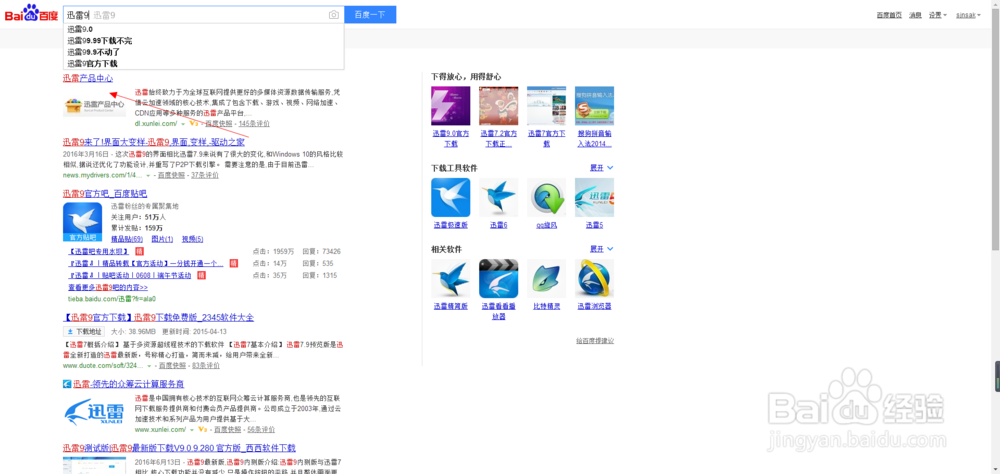This screenshot has width=1000, height=474.
Task: Click dropdown arrow beside www.duote.com
Action: (149, 366)
